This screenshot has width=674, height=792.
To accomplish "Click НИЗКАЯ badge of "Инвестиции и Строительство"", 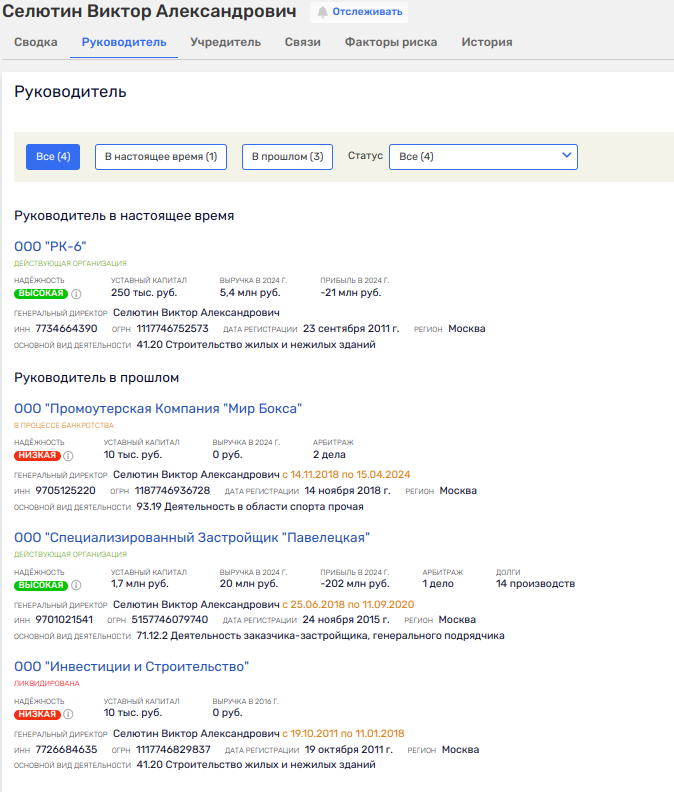I will point(37,714).
